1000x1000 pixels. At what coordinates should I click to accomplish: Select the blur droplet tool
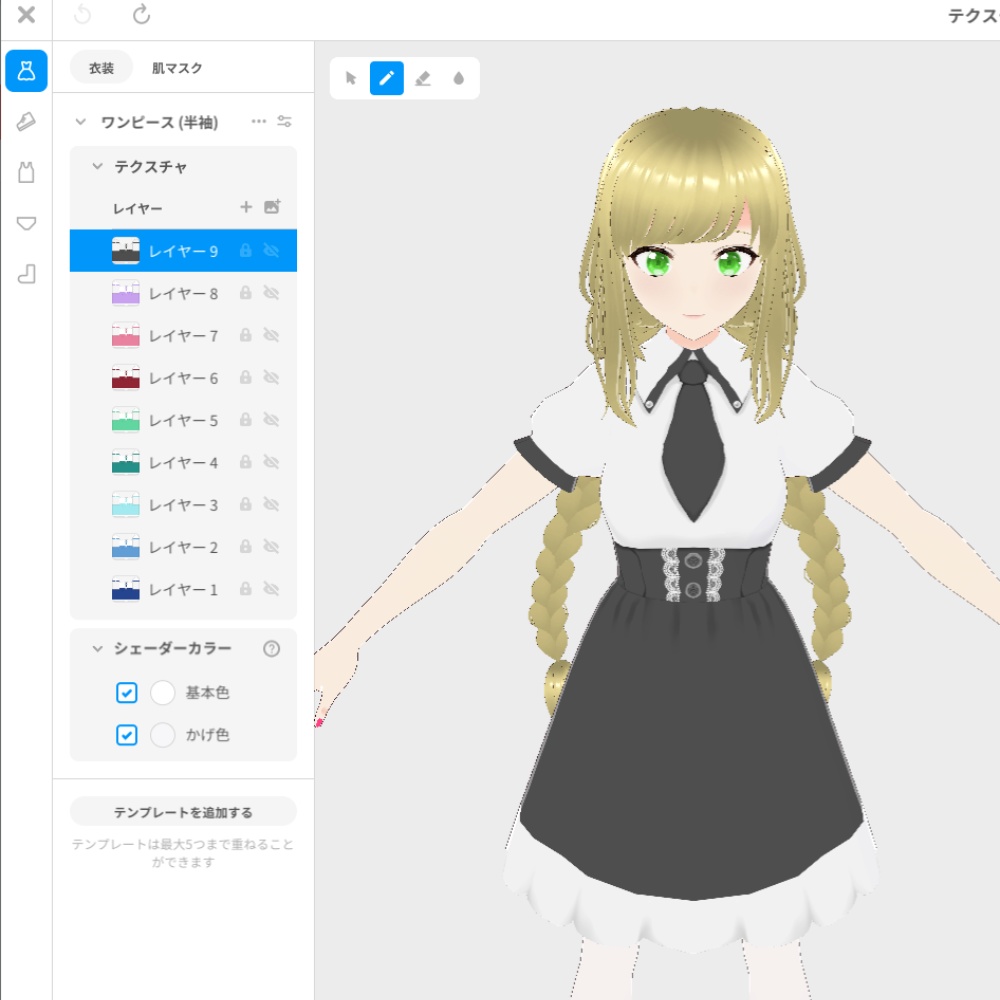coord(459,78)
